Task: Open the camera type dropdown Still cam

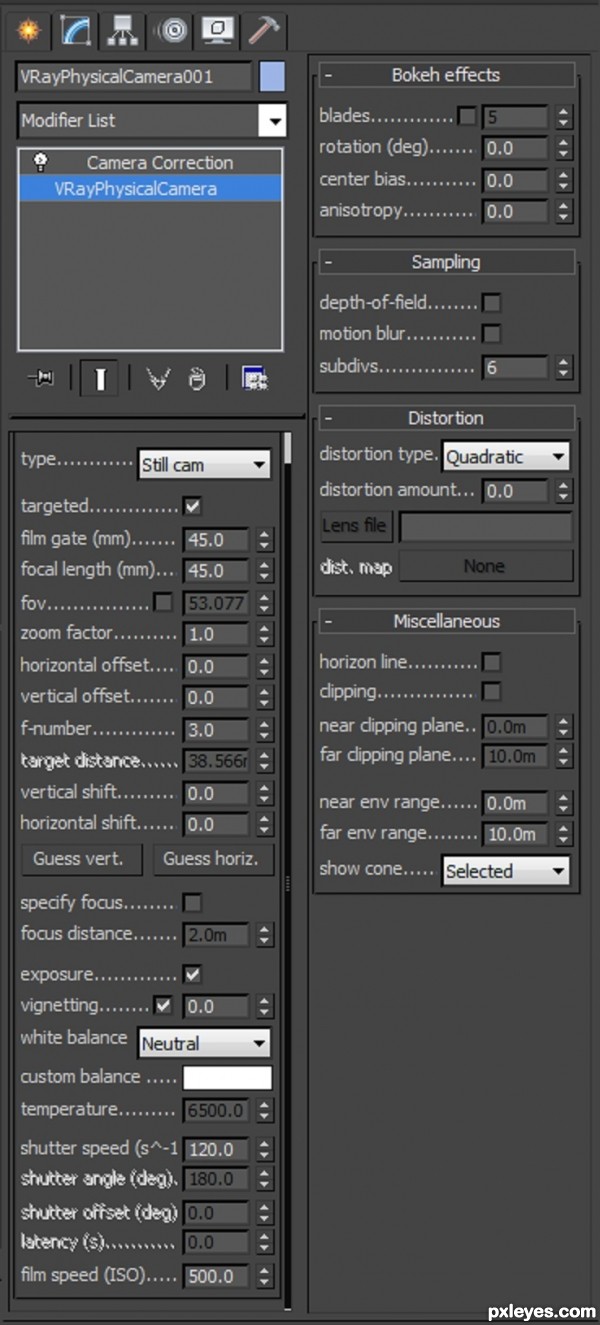Action: pyautogui.click(x=205, y=464)
